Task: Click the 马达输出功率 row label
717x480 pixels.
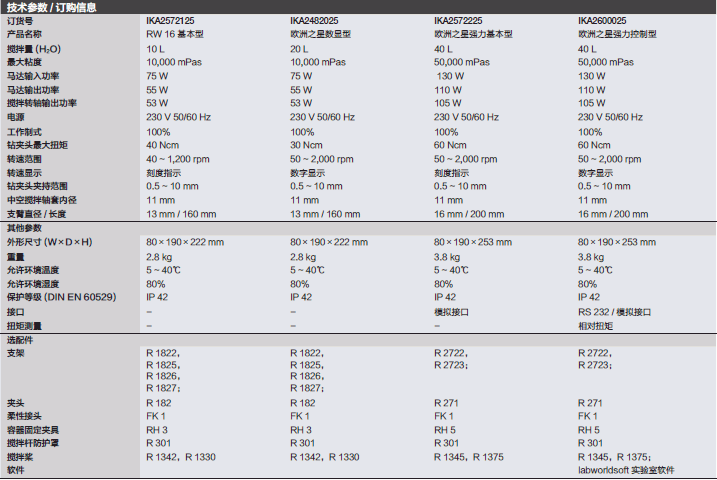Action: click(x=32, y=90)
